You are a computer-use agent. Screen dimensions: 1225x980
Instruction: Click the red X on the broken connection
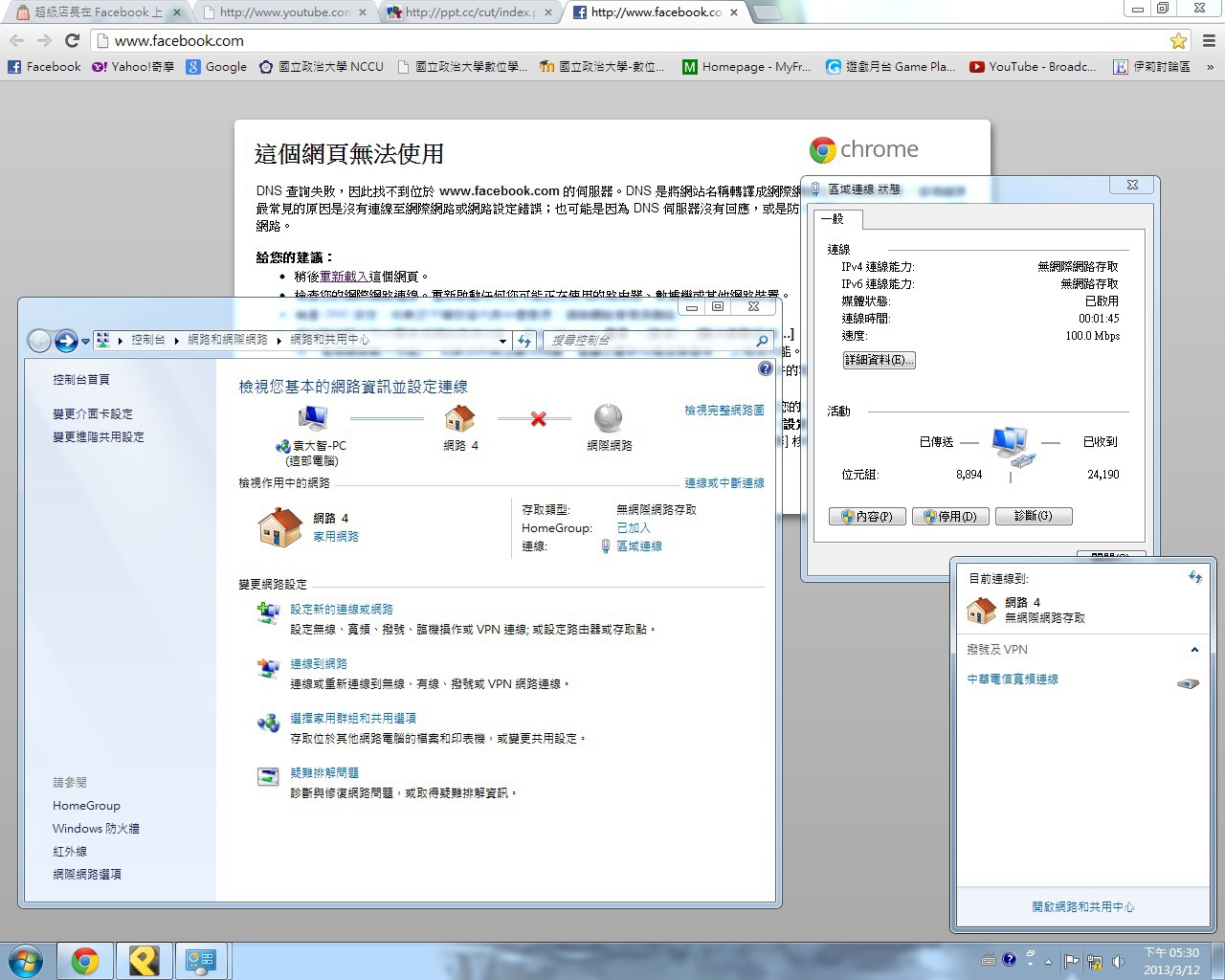point(539,419)
